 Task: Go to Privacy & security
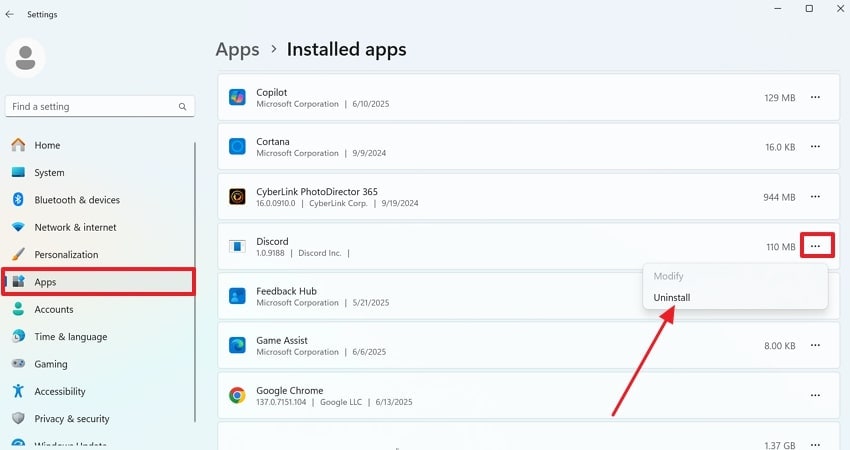click(x=98, y=419)
